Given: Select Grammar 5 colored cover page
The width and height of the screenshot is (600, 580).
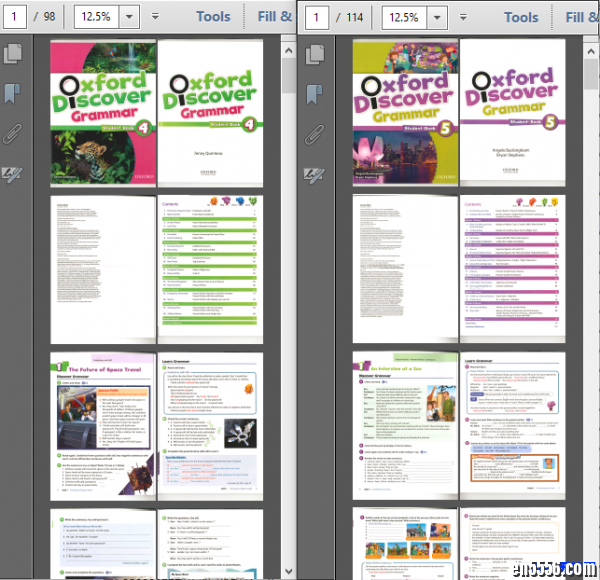Looking at the screenshot, I should 405,114.
